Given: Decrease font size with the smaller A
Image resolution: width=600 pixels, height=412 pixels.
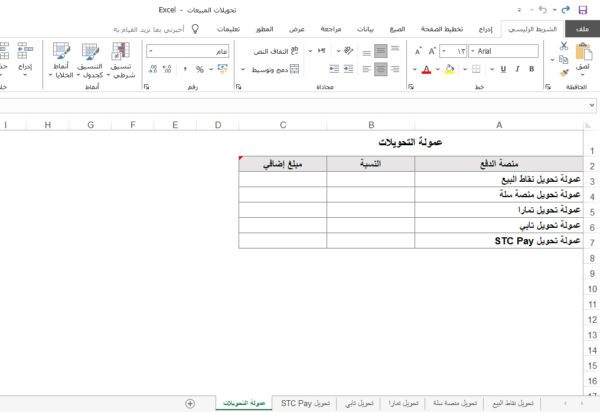Looking at the screenshot, I should (418, 51).
